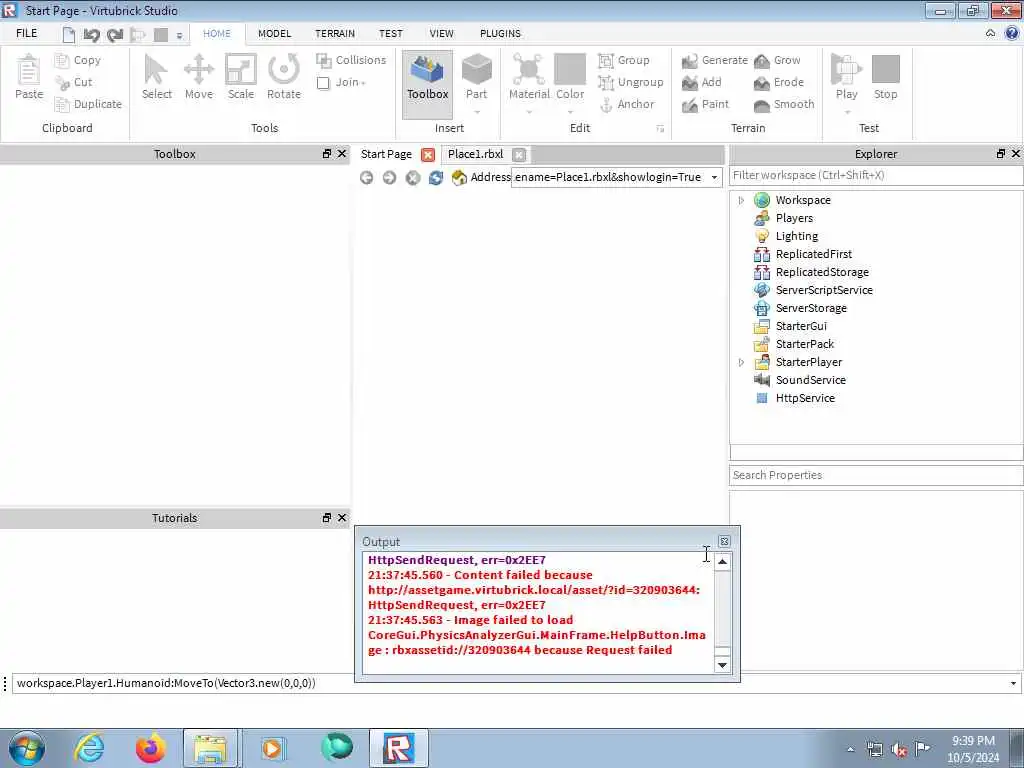The image size is (1024, 768).
Task: Toggle the Anchor option
Action: [627, 104]
